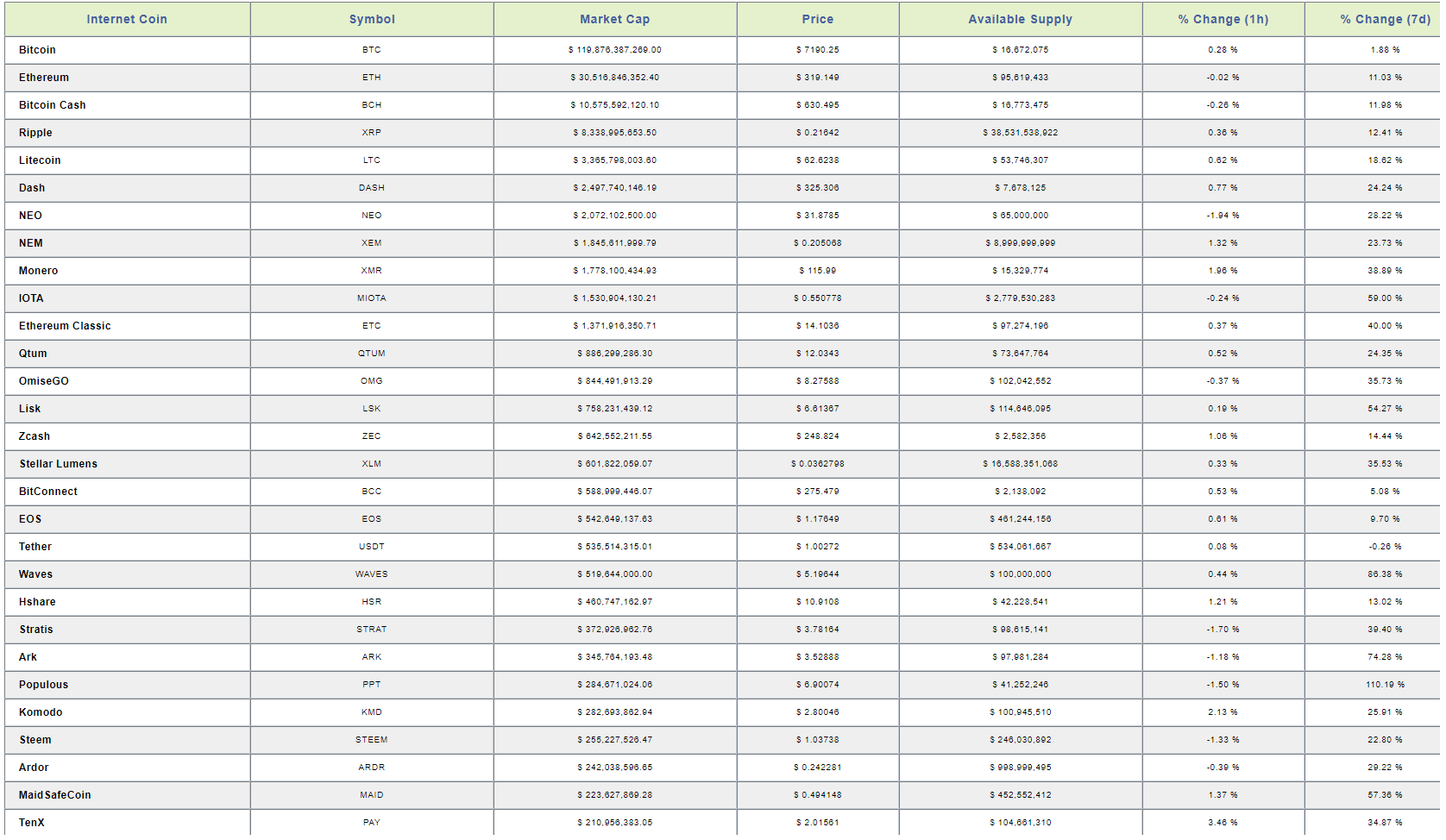Select Ethereum price $ 319.149
Image resolution: width=1446 pixels, height=840 pixels.
[x=818, y=78]
